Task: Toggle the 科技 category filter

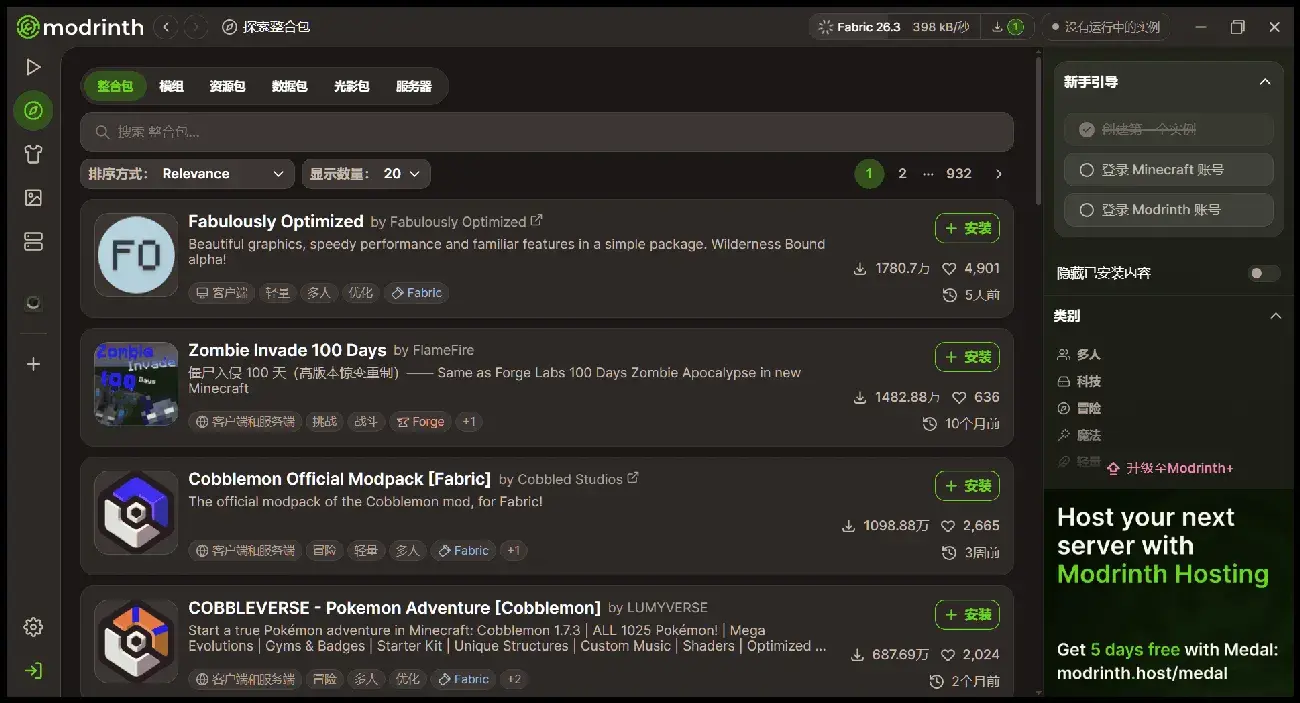Action: tap(1079, 381)
